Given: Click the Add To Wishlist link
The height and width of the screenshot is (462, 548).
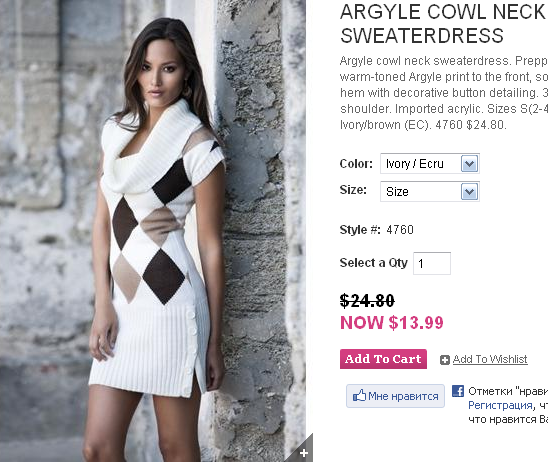Looking at the screenshot, I should click(490, 359).
